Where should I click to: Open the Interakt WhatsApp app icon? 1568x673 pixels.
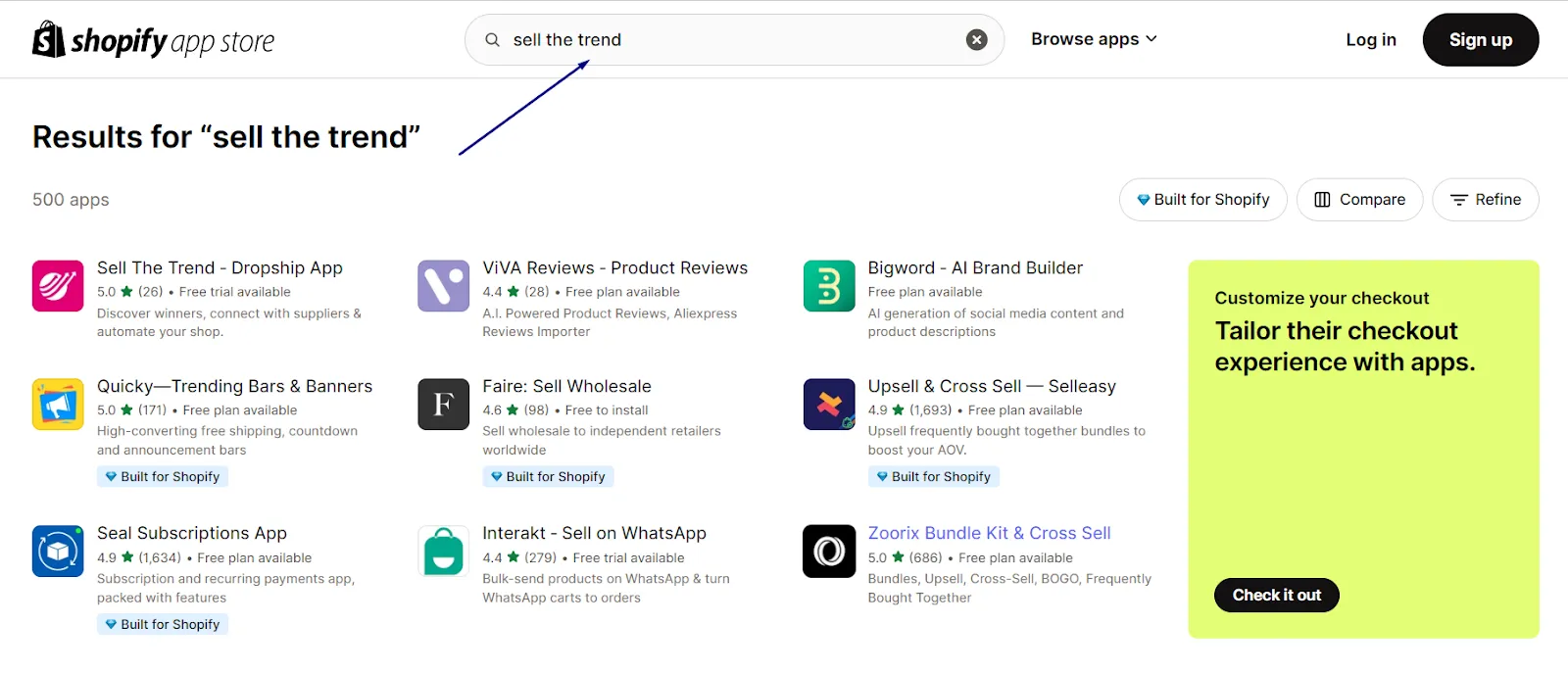point(443,552)
